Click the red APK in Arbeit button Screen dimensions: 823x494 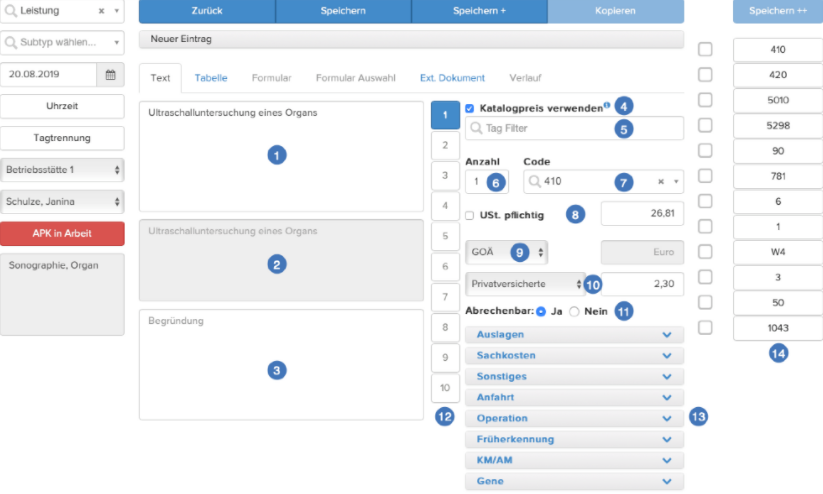[x=62, y=234]
